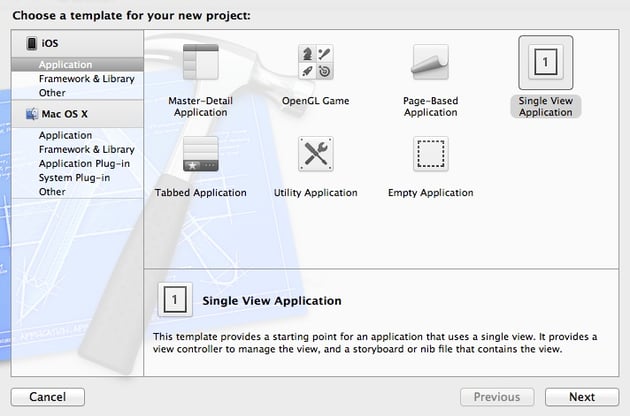Click the bold Single View Application heading
This screenshot has width=630, height=416.
pyautogui.click(x=272, y=301)
